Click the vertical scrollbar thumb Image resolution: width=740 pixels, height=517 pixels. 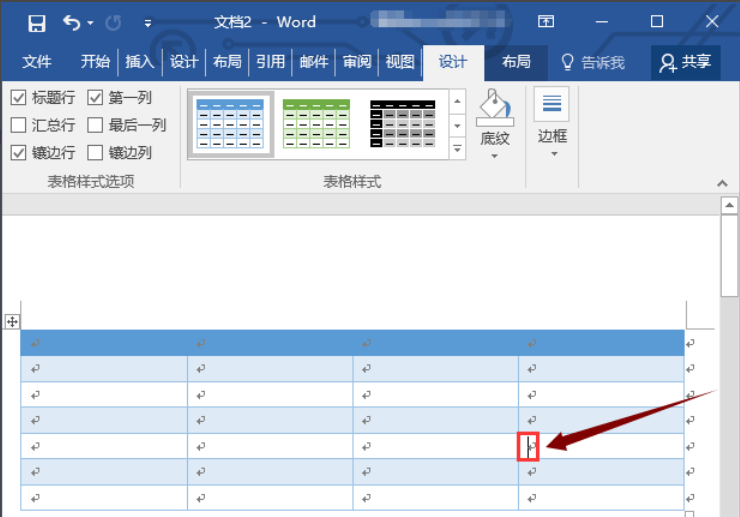click(x=730, y=255)
